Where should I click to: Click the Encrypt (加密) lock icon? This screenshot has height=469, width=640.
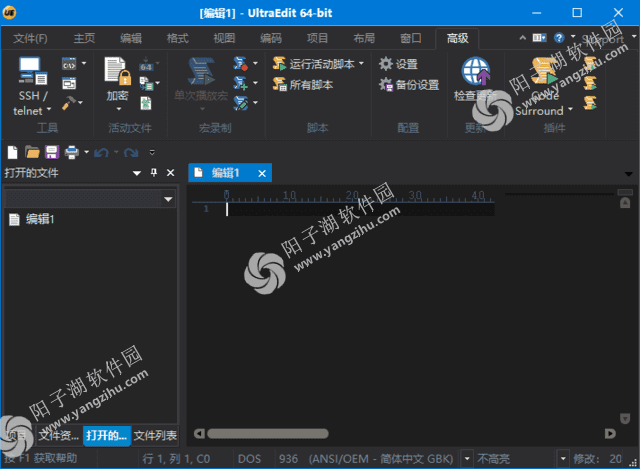[118, 71]
